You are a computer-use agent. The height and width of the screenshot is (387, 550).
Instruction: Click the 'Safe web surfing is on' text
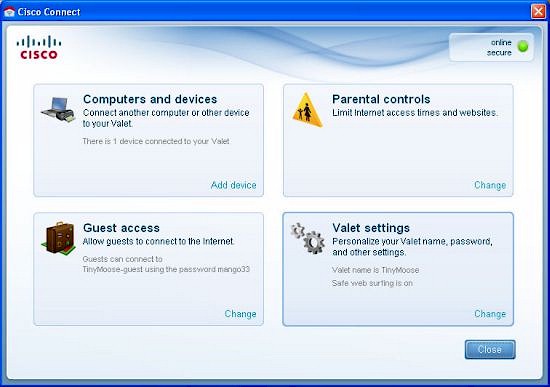point(372,283)
